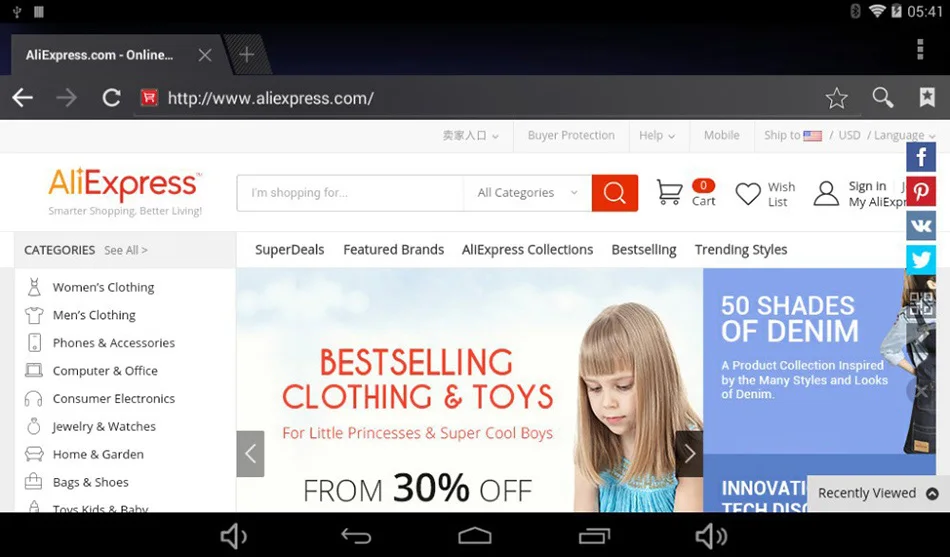Click See All categories link
Screen dimensions: 950x557
click(125, 250)
